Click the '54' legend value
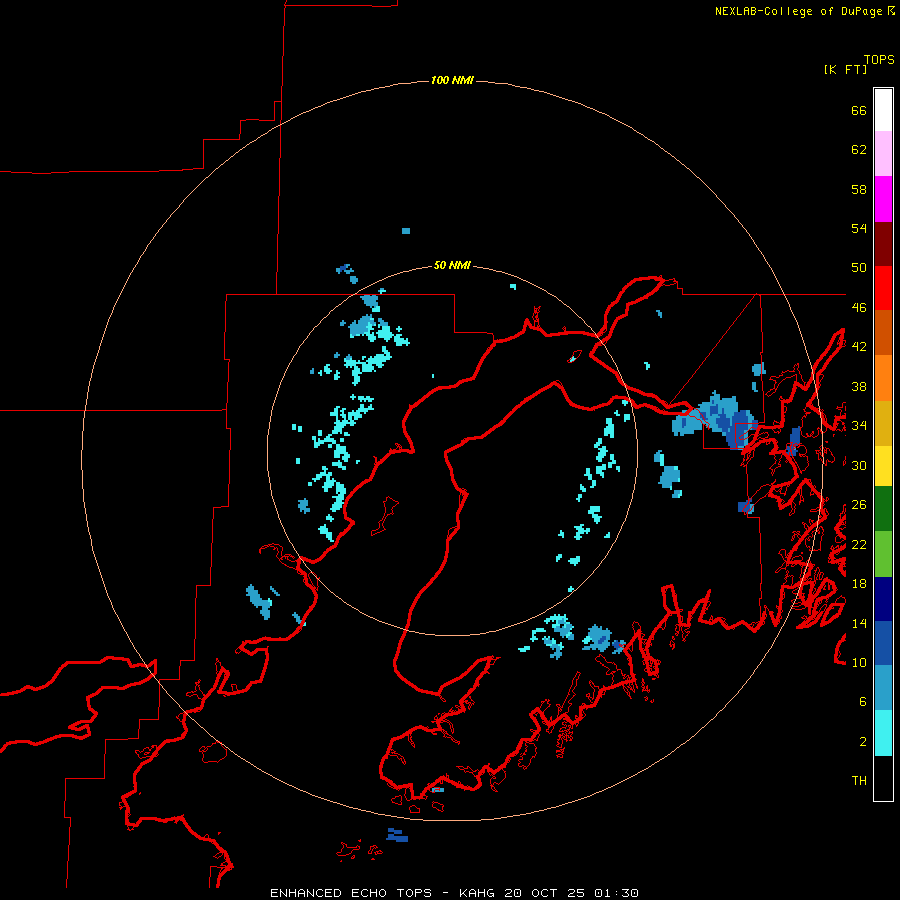Screen dimensions: 900x900 [859, 228]
